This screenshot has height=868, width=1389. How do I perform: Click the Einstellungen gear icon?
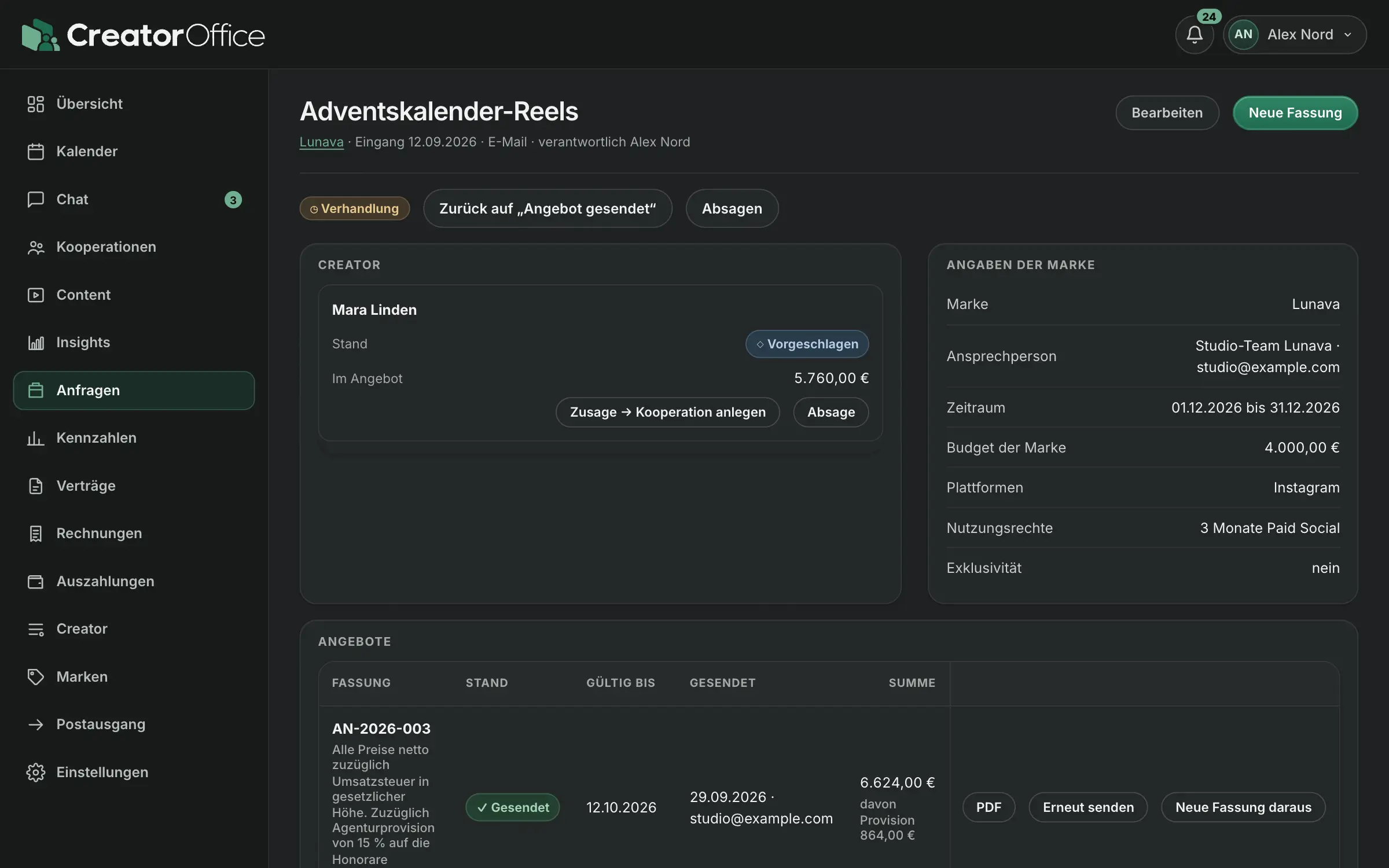pos(36,773)
